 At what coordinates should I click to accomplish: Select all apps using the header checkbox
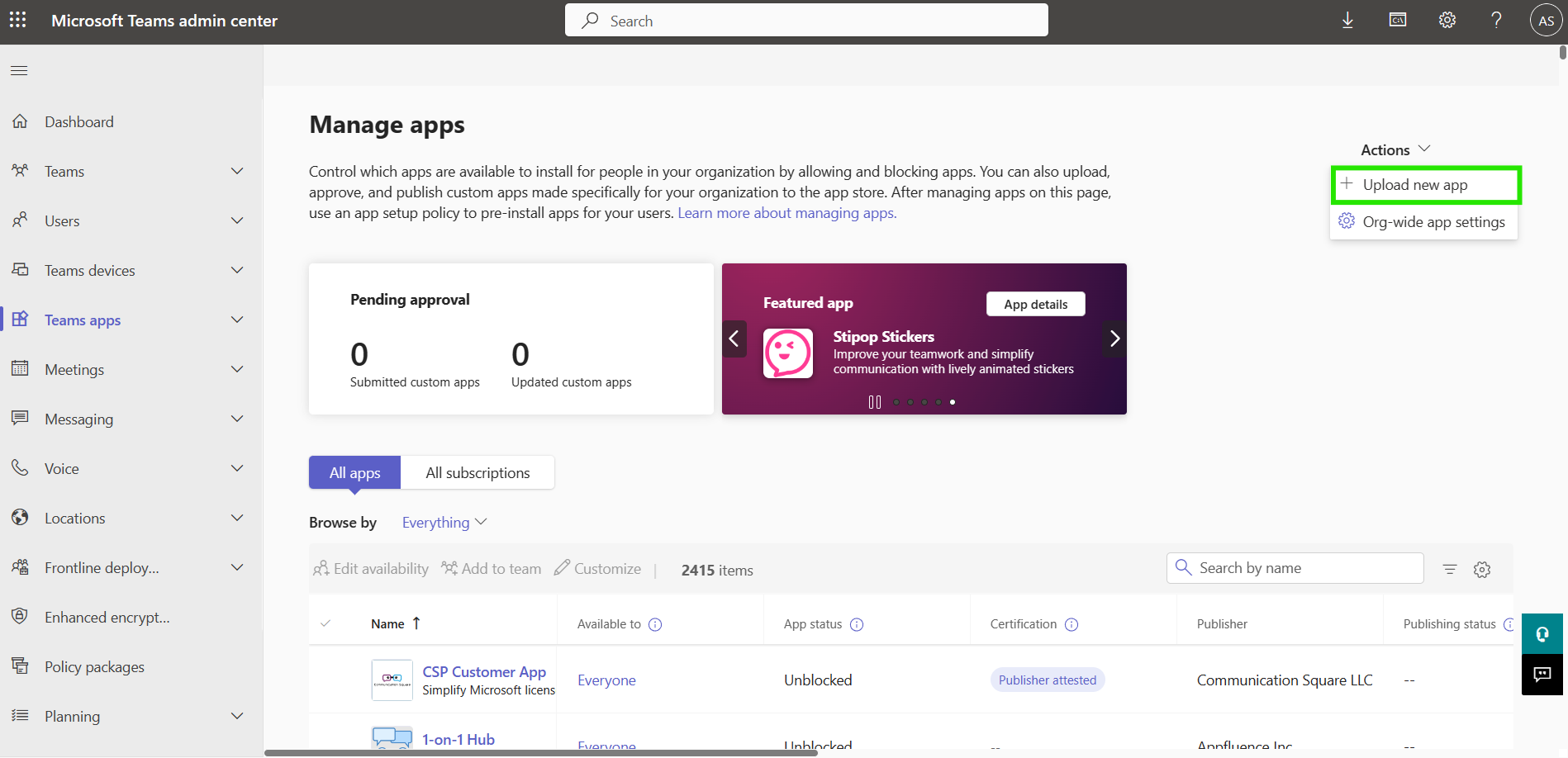click(326, 623)
